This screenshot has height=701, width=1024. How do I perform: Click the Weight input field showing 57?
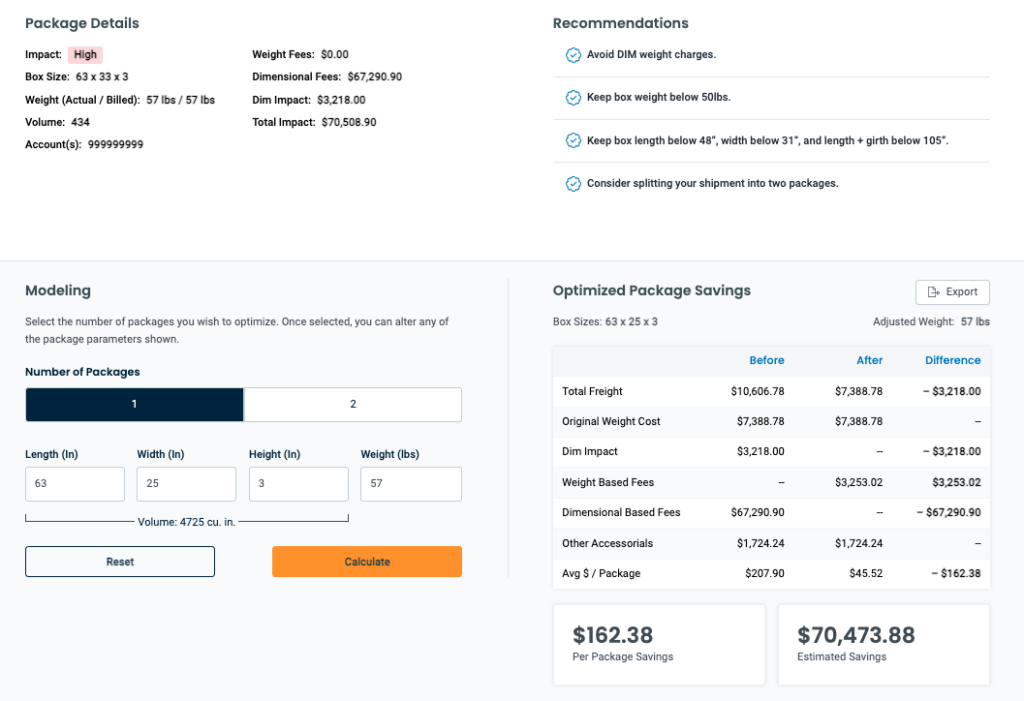click(x=410, y=483)
